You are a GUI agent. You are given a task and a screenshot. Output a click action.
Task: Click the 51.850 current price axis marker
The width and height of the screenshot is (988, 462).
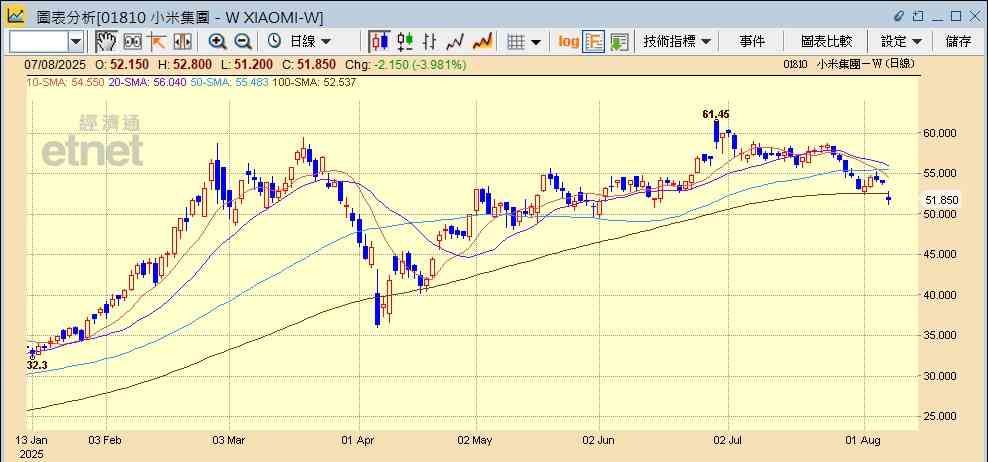[x=941, y=200]
